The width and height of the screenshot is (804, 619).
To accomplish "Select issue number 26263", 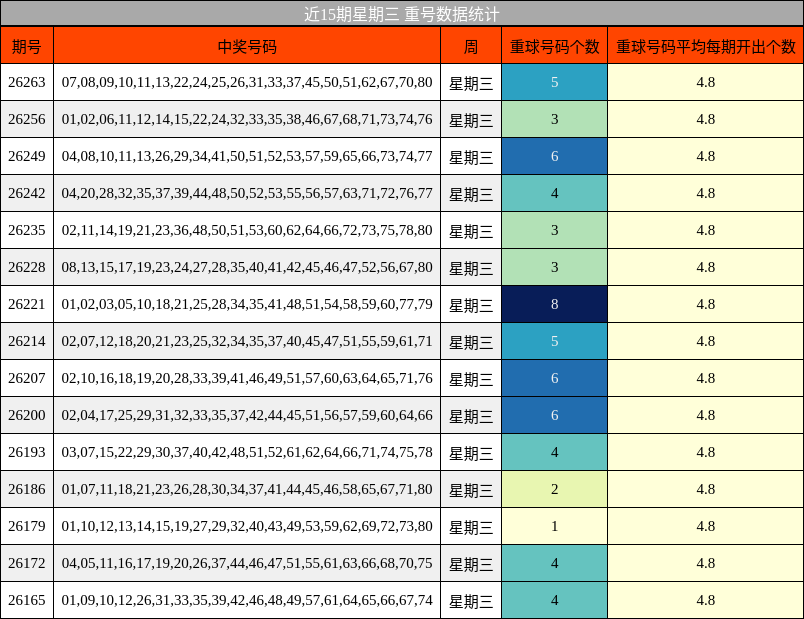I will 27,82.
